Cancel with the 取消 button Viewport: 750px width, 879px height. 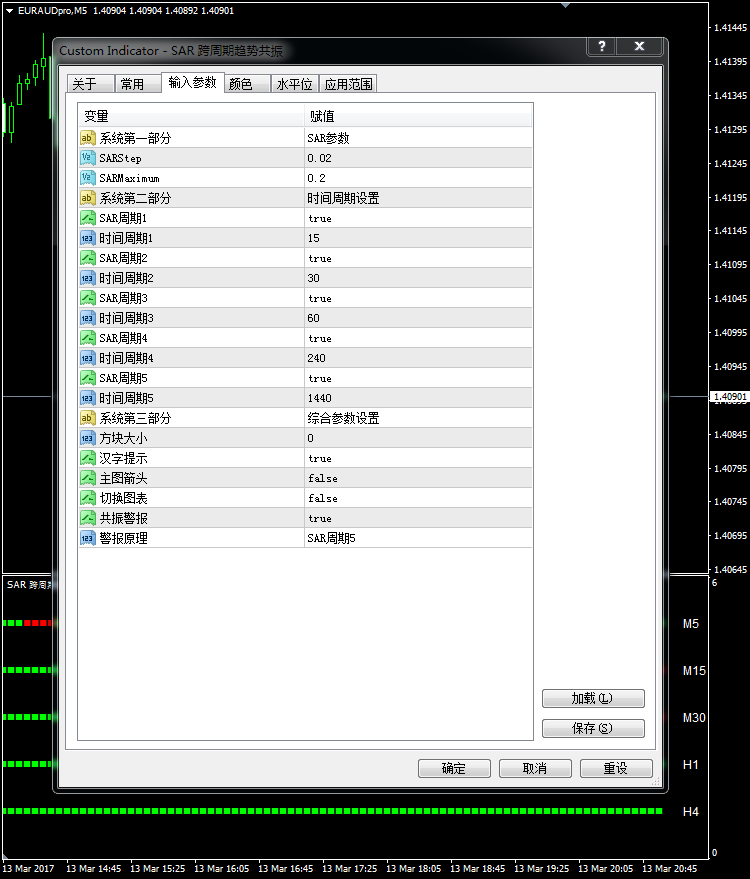point(535,768)
